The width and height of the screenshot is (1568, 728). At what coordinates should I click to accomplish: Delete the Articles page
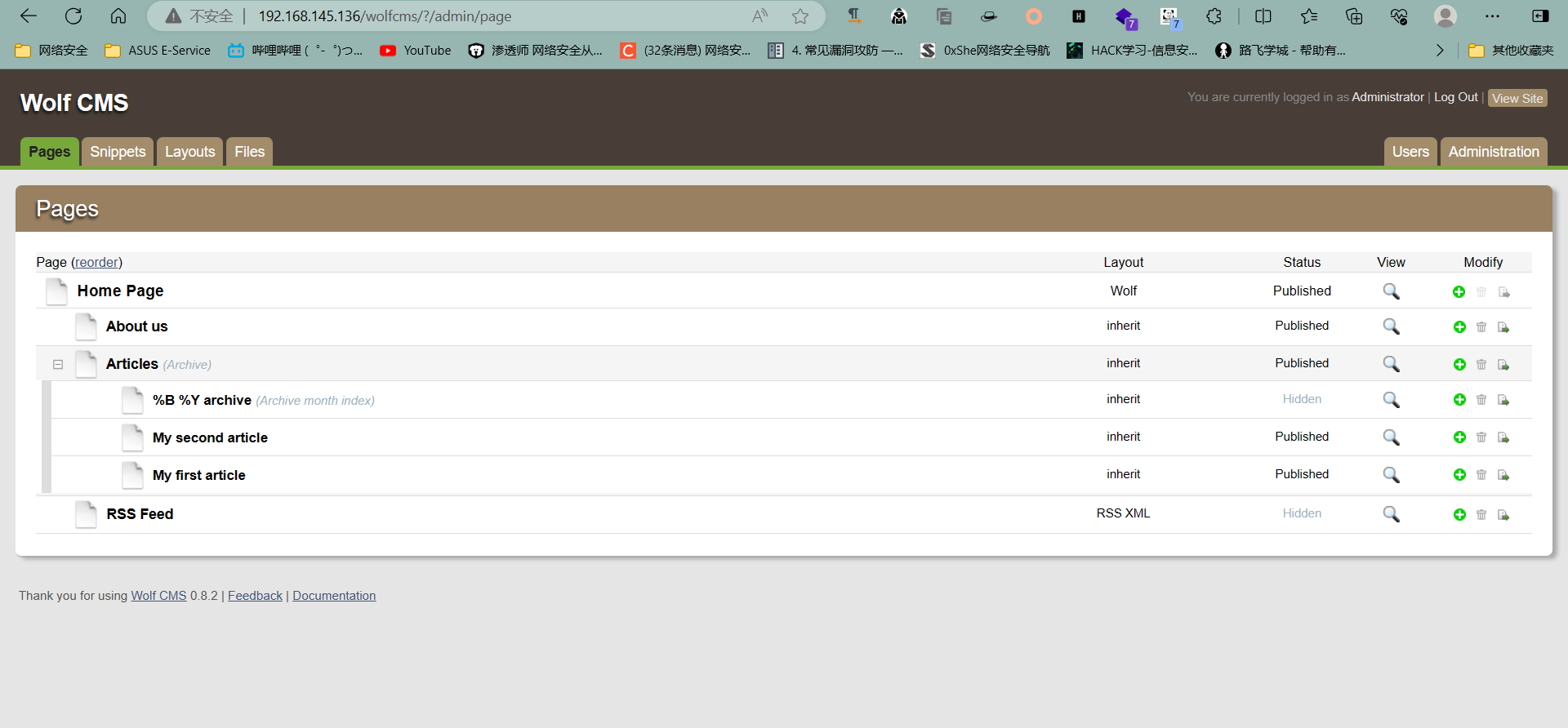(x=1481, y=365)
